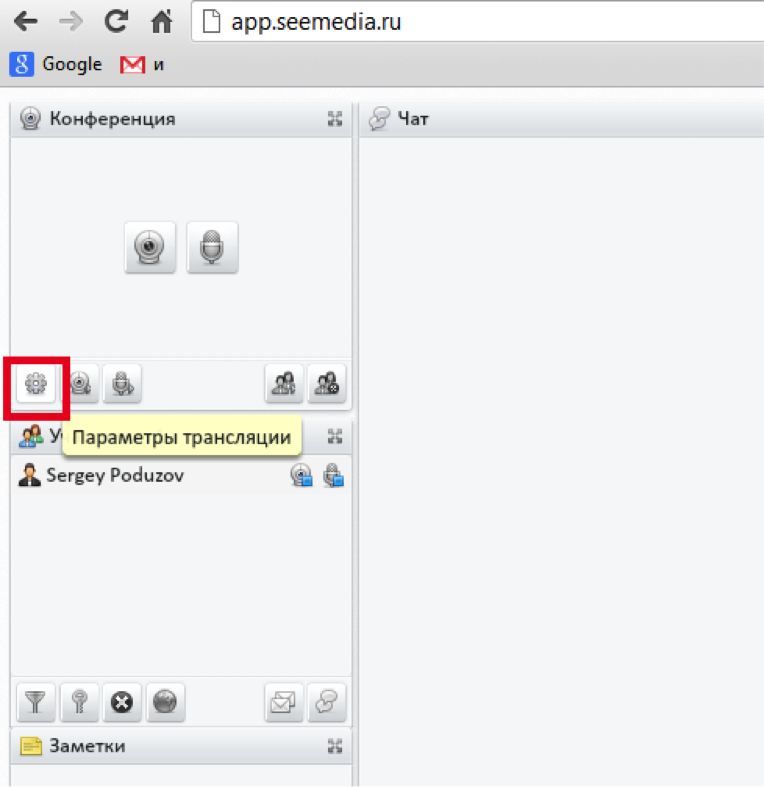Image resolution: width=764 pixels, height=787 pixels.
Task: Click the large webcam button in Конференция panel
Action: [x=150, y=247]
